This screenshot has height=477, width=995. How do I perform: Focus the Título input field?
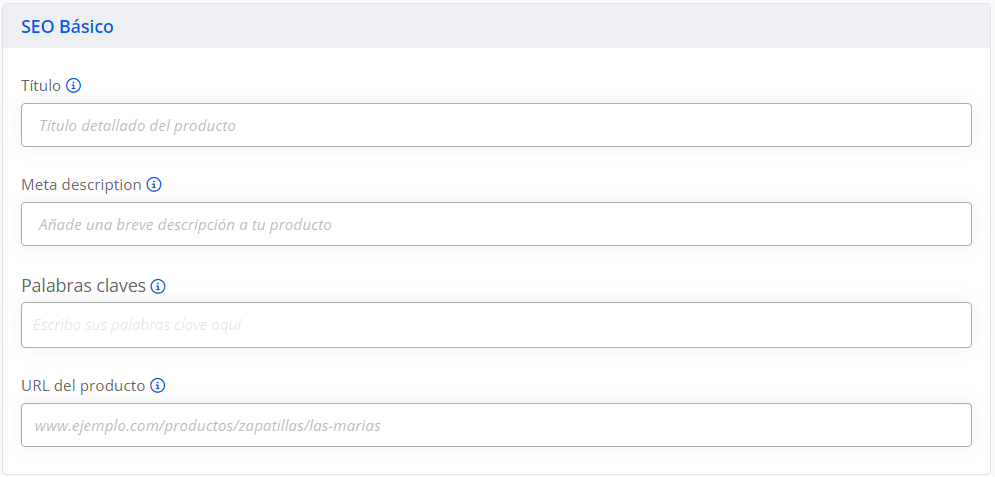(496, 125)
